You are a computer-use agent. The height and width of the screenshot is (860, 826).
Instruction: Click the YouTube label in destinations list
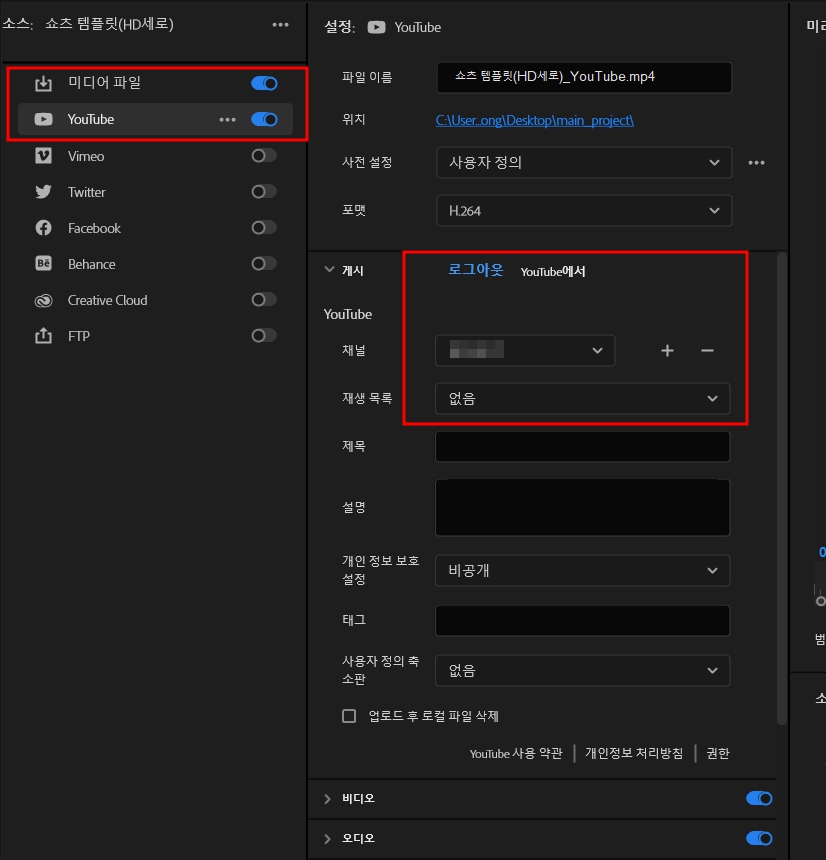pyautogui.click(x=90, y=120)
